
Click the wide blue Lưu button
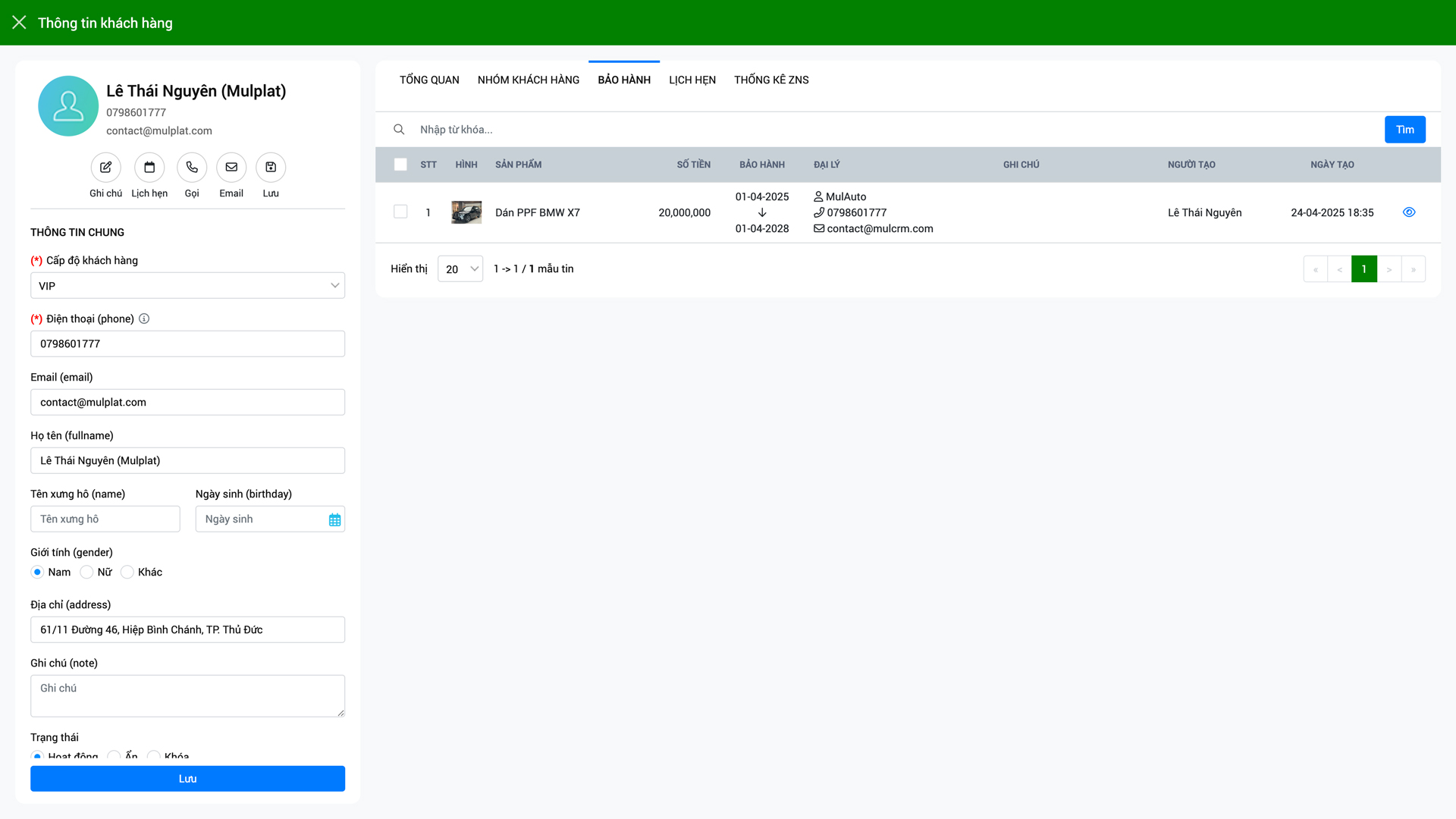187,779
